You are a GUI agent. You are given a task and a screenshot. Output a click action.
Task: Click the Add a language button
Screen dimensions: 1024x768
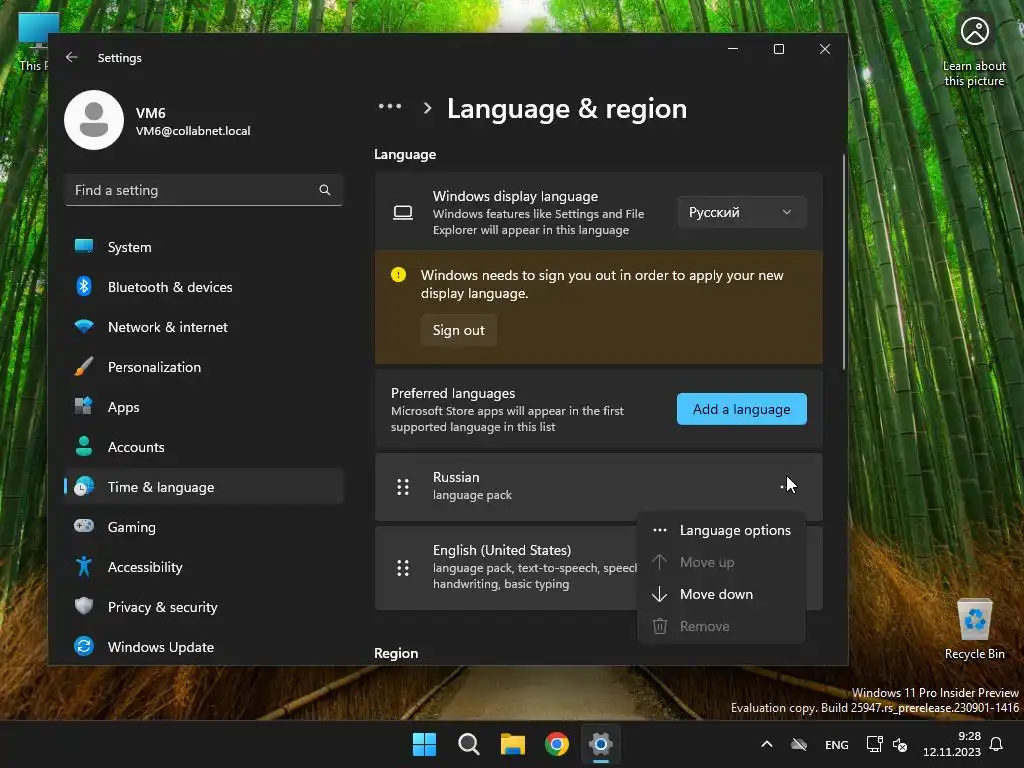[741, 409]
